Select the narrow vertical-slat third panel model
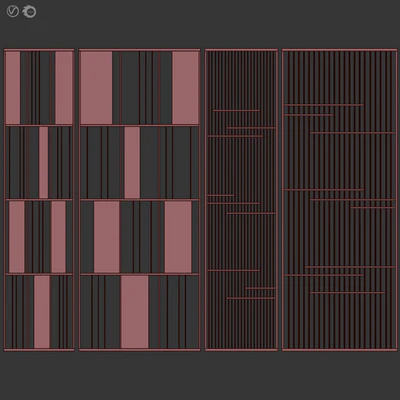This screenshot has height=400, width=400. [x=241, y=200]
